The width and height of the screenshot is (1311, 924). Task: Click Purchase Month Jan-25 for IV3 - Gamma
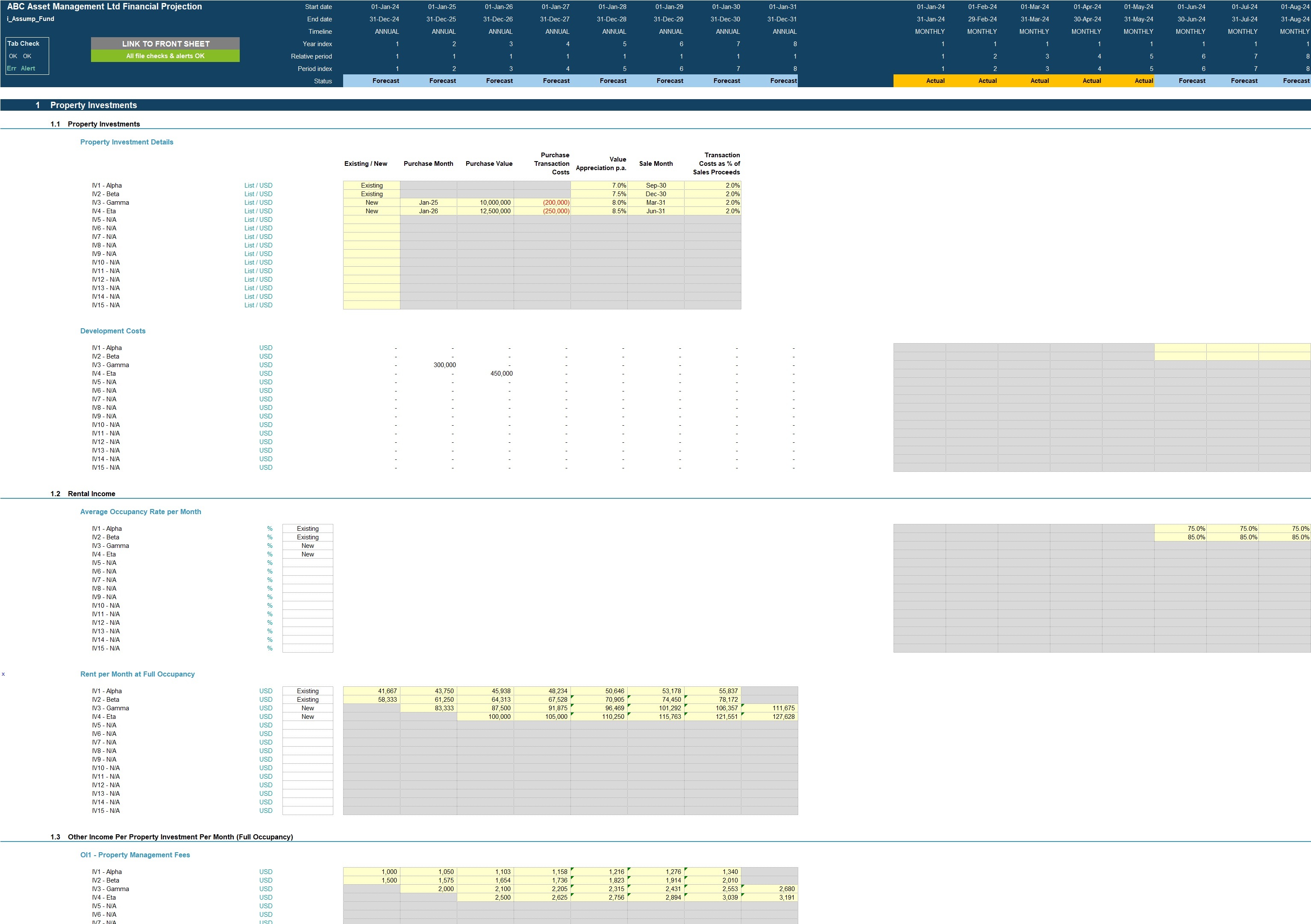[428, 203]
